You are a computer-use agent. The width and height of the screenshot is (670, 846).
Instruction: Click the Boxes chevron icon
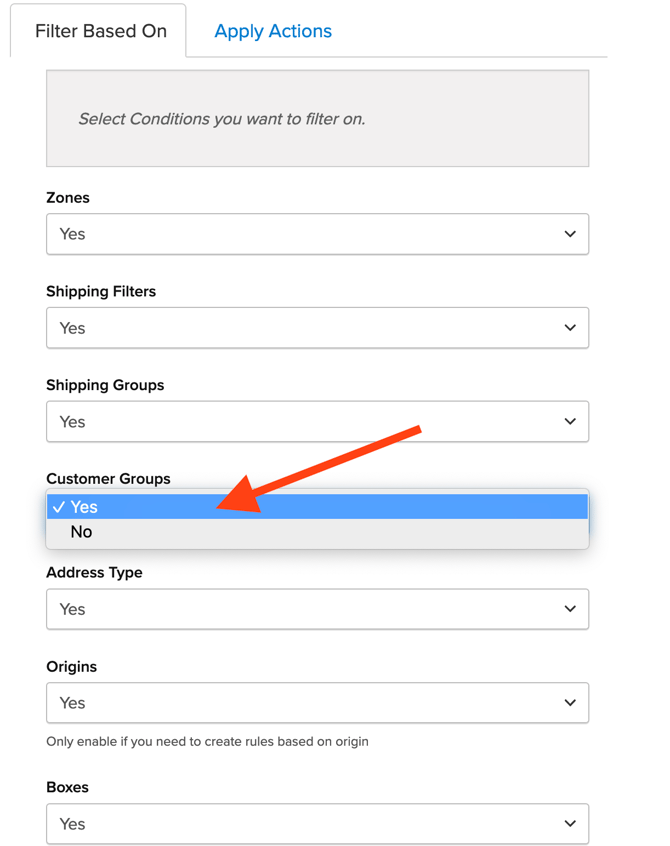(x=570, y=824)
